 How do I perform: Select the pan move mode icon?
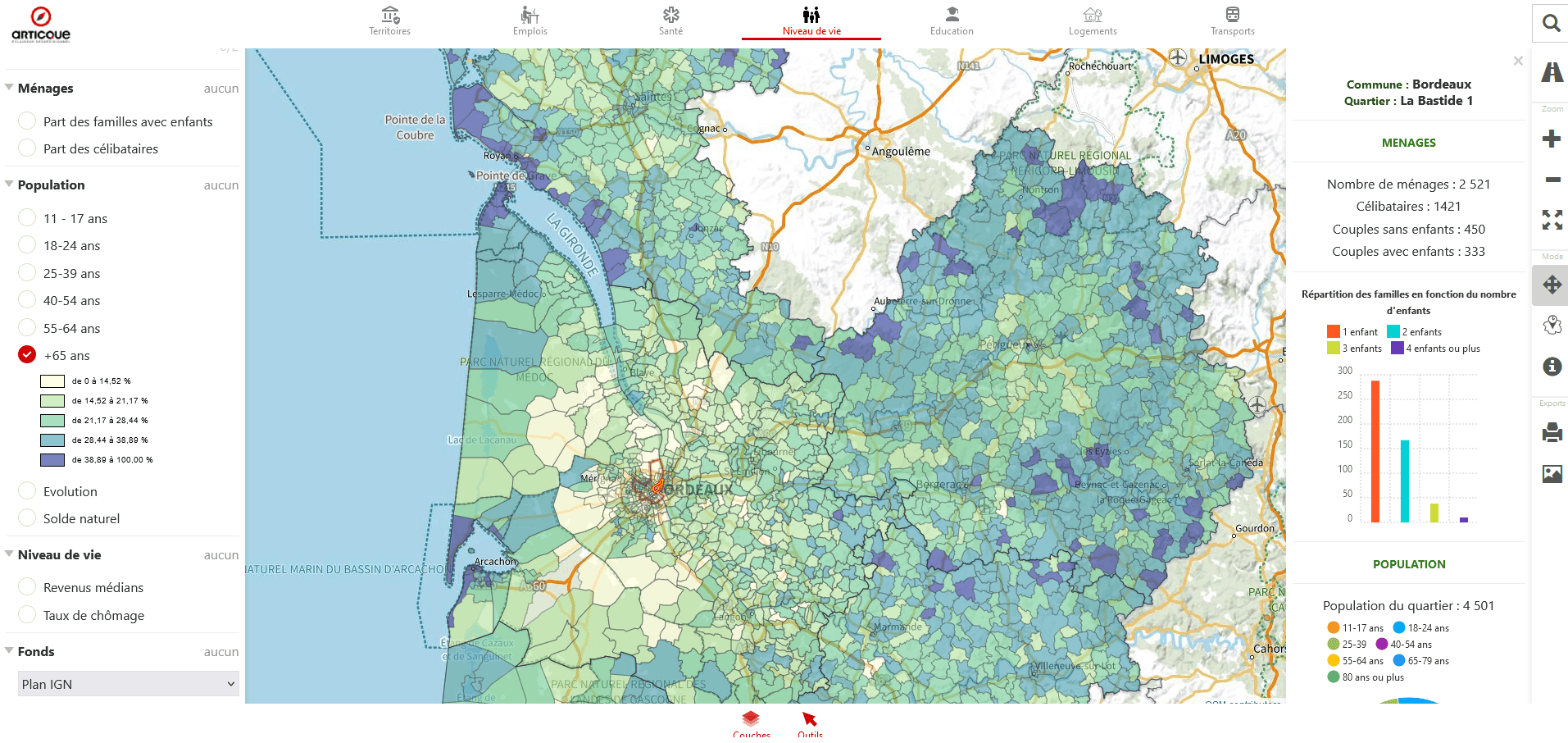1552,285
